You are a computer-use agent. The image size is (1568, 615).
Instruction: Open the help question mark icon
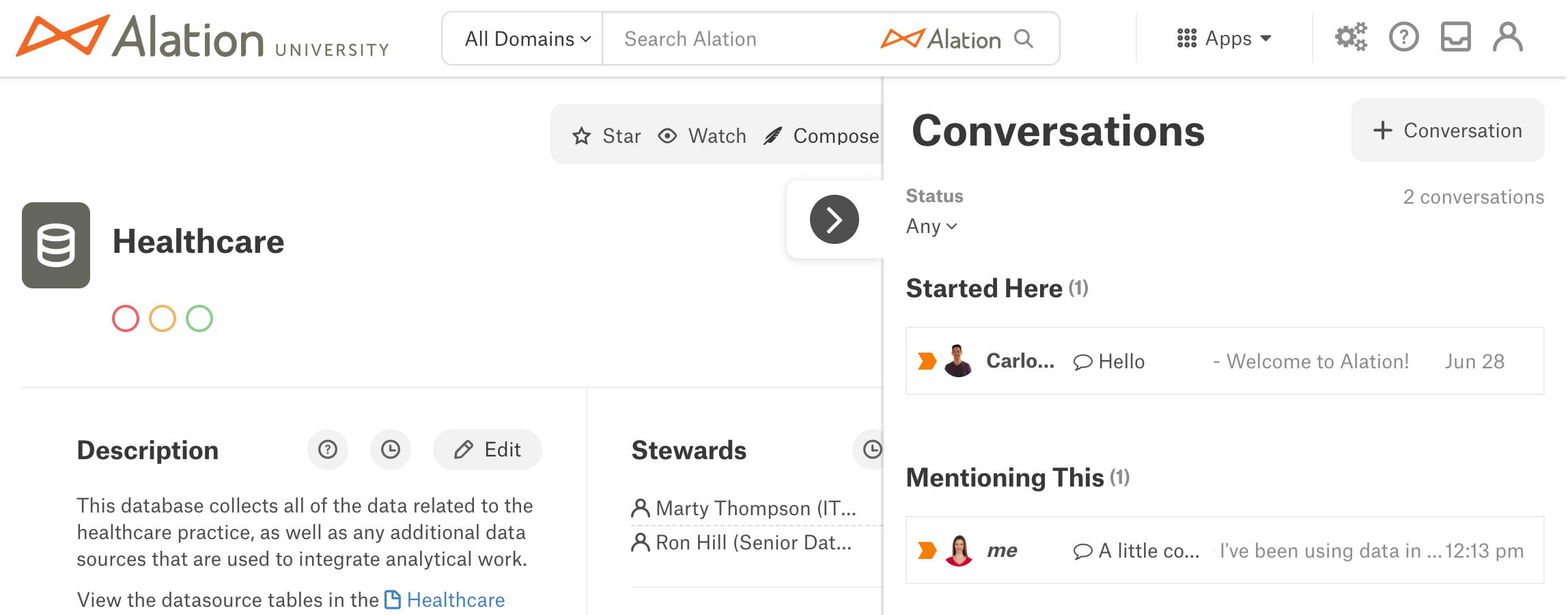tap(1403, 37)
